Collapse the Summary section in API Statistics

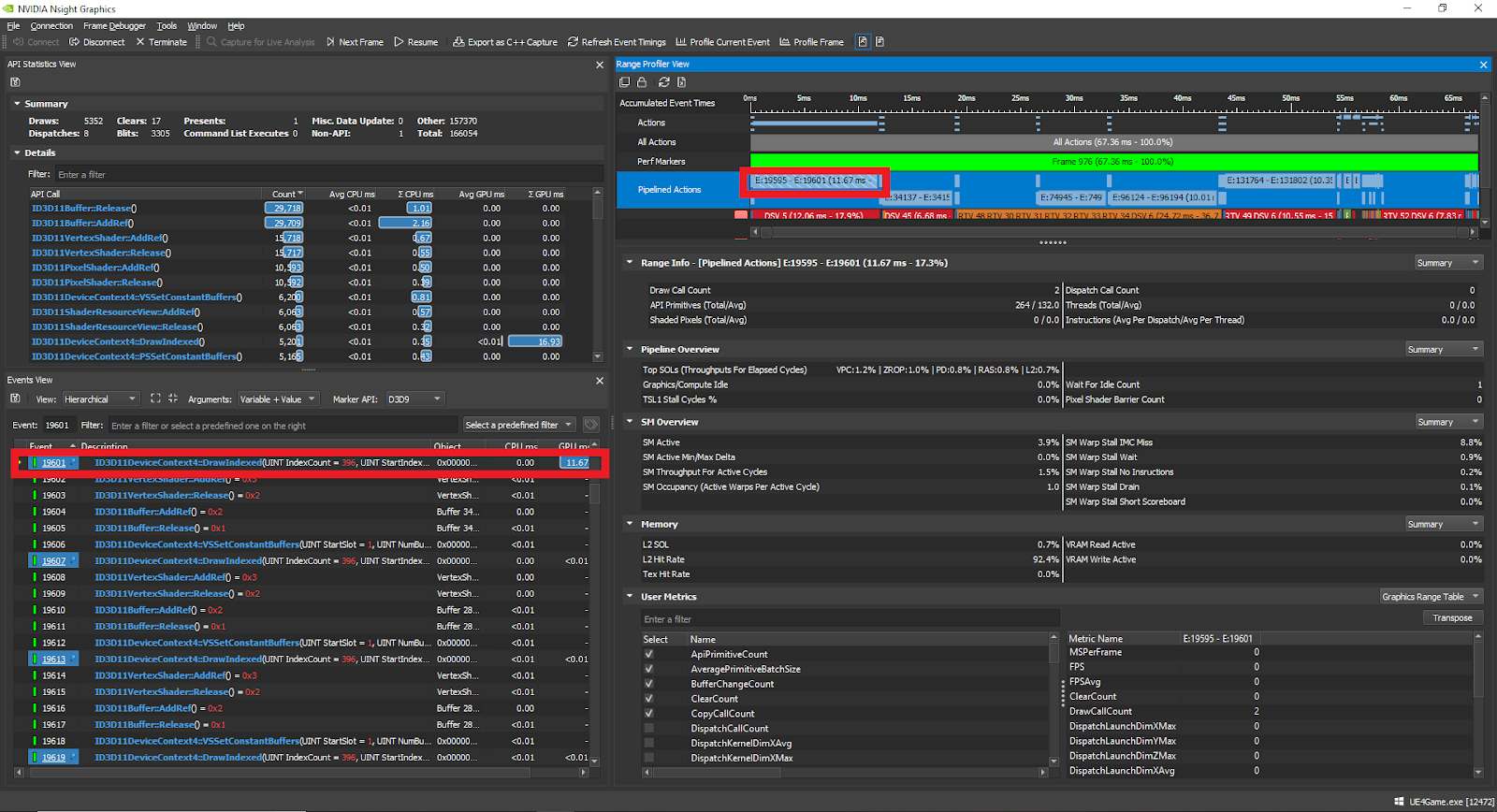coord(17,104)
